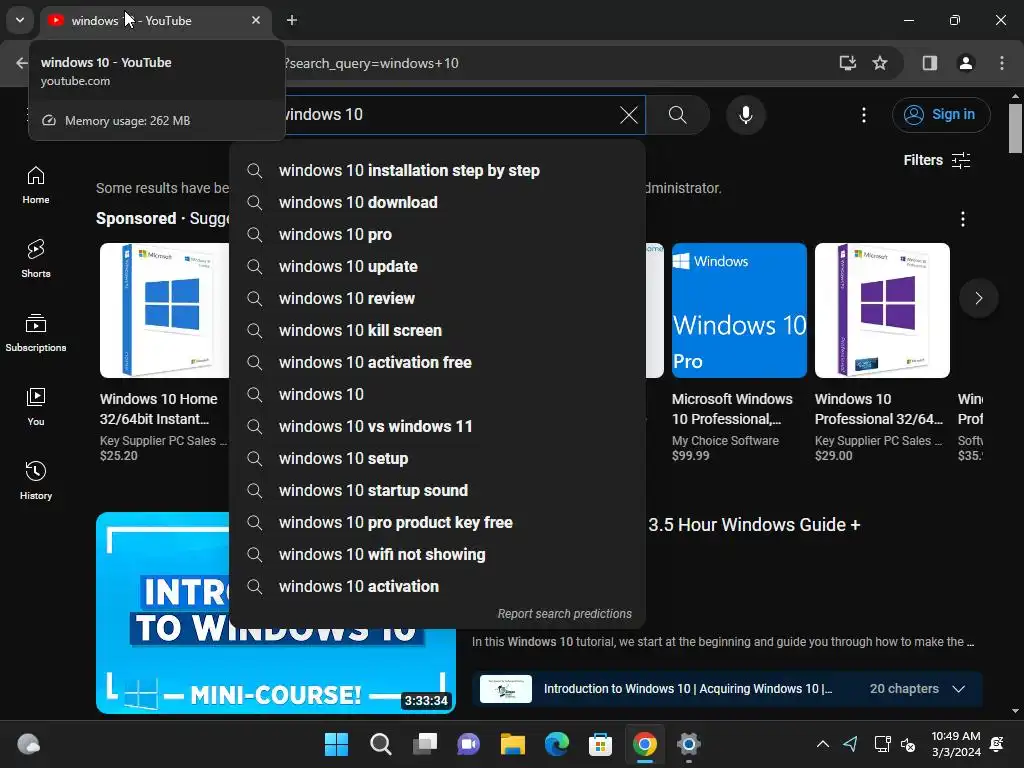Launch Microsoft Edge from taskbar
This screenshot has height=768, width=1024.
[556, 744]
